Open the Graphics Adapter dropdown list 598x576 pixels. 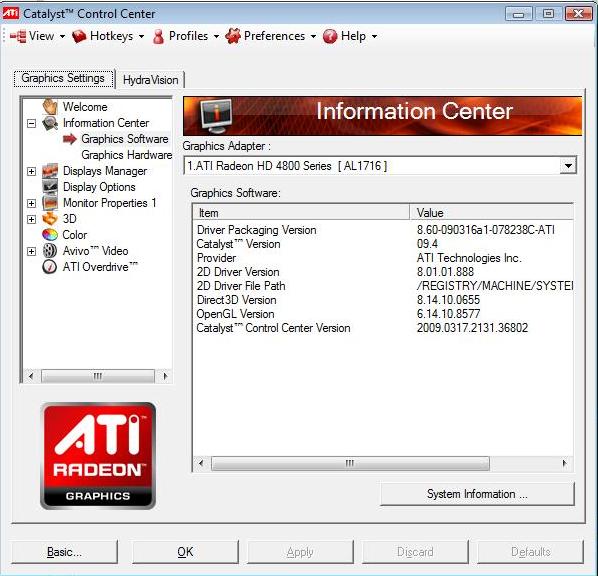(x=568, y=166)
